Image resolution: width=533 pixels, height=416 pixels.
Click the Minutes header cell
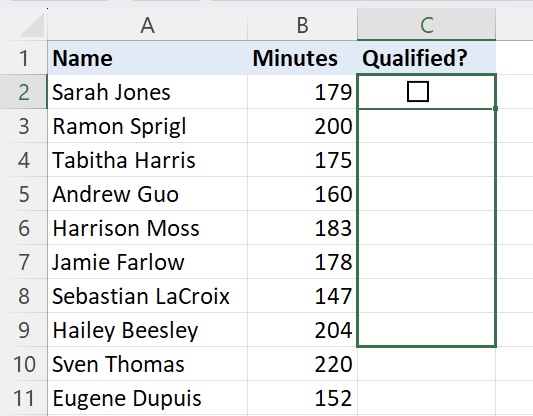[x=302, y=58]
